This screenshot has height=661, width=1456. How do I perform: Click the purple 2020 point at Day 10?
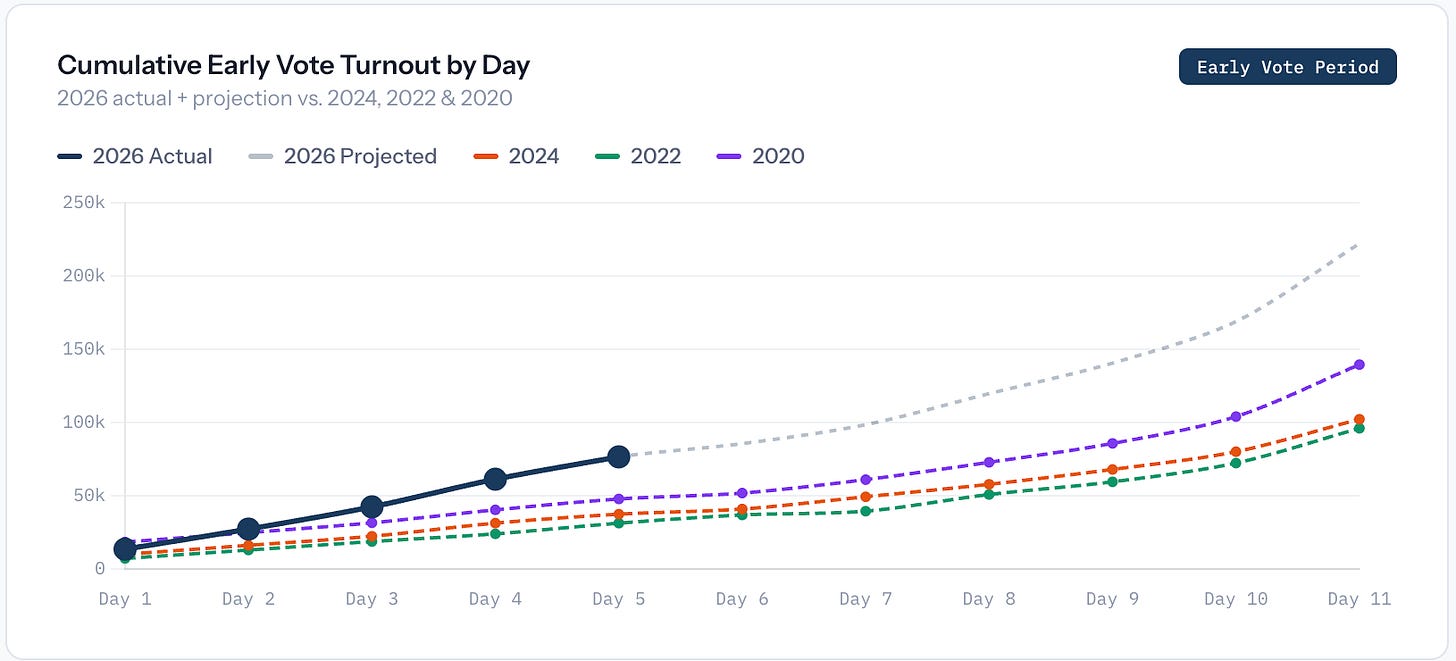click(x=1236, y=416)
